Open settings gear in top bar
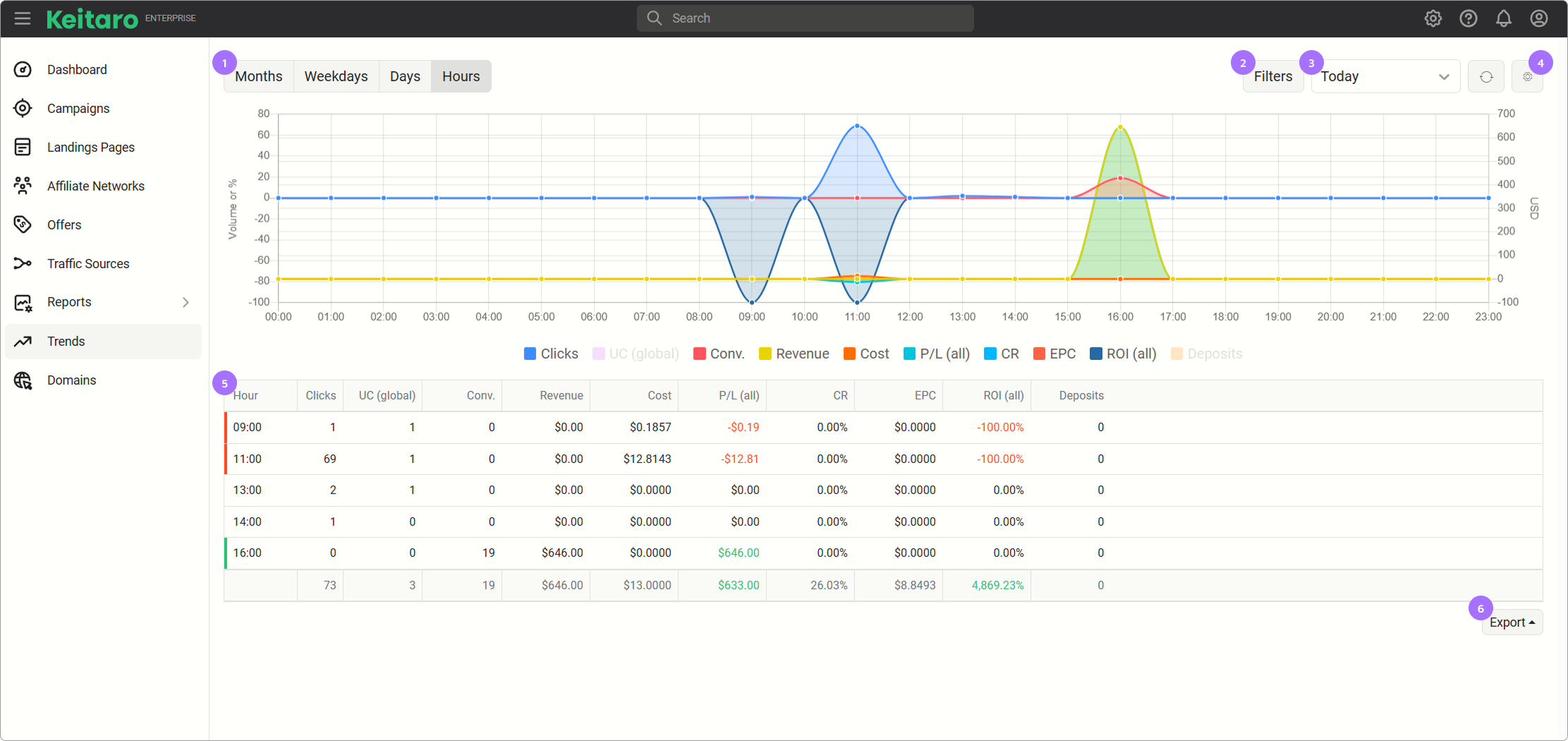The width and height of the screenshot is (1568, 741). coord(1433,18)
